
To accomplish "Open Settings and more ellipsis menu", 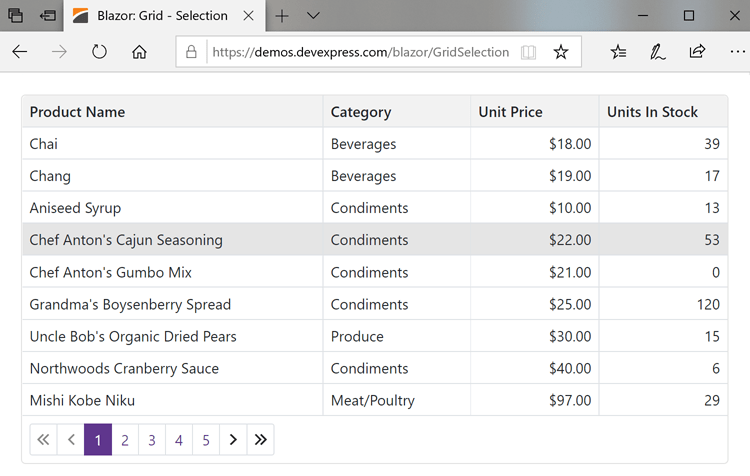I will point(736,52).
